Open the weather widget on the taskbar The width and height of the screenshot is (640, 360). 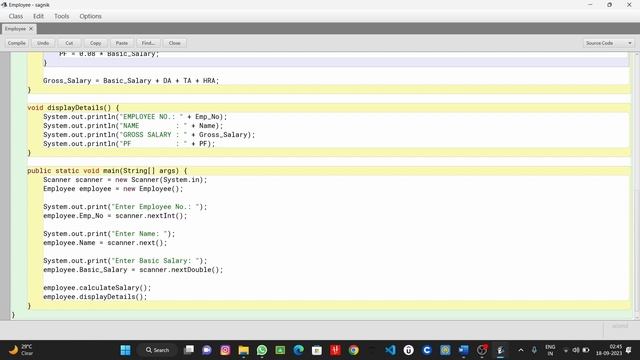click(20, 350)
